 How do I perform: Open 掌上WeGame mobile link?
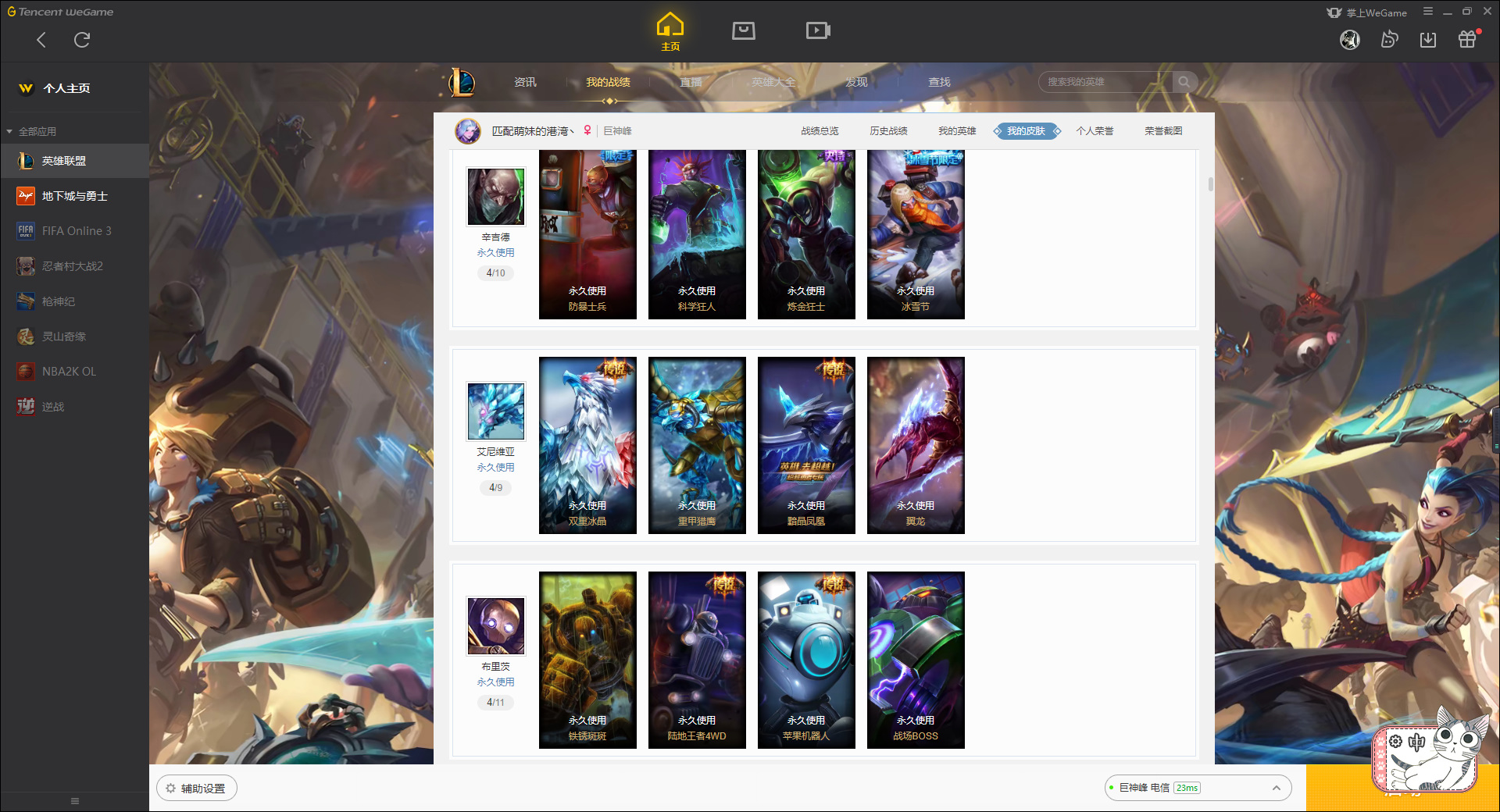pos(1367,12)
